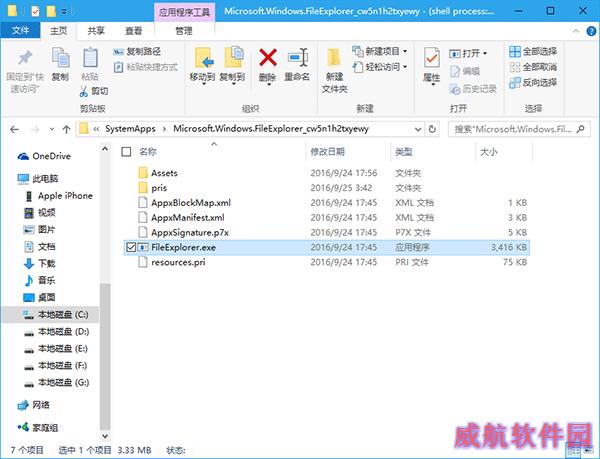Click the Copy path (复制路径) button

point(137,51)
